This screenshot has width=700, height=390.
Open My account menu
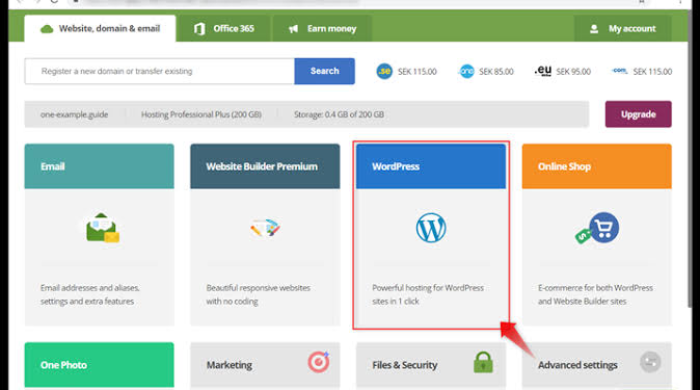623,29
